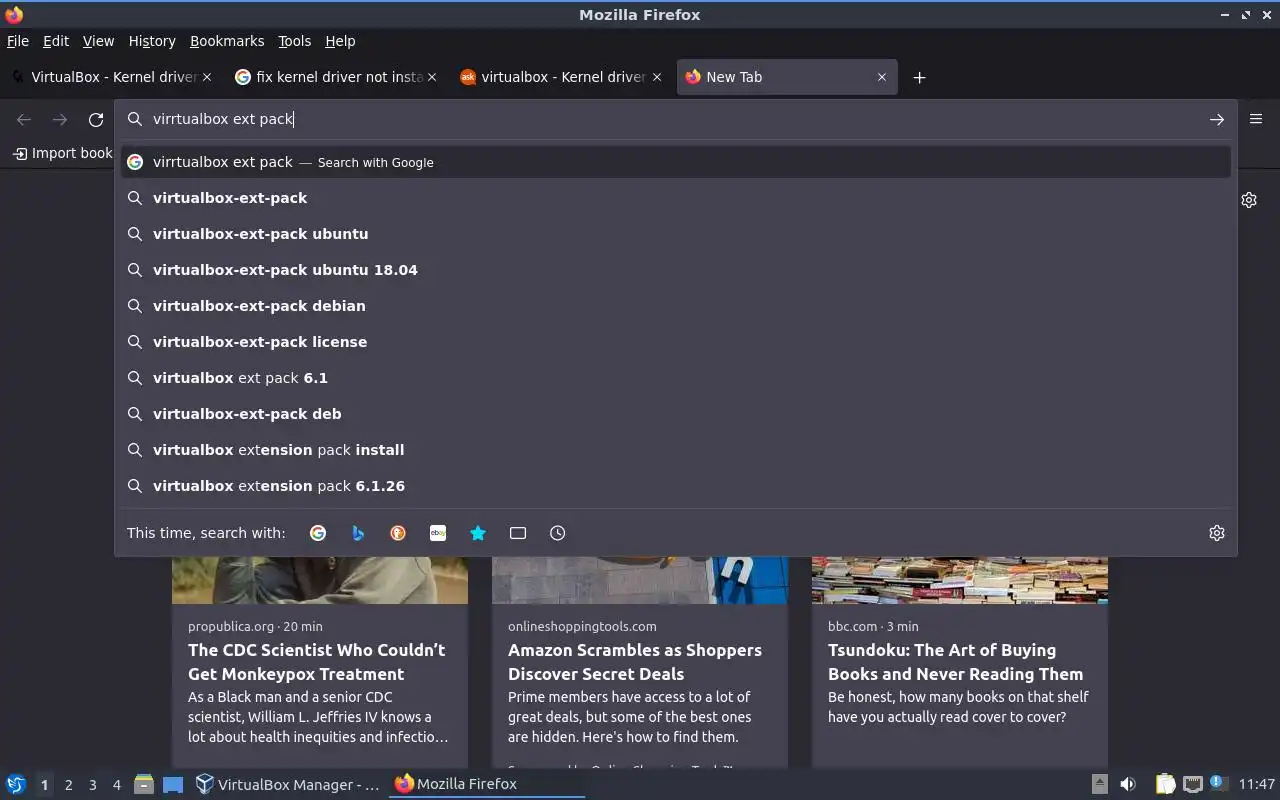Open the Firefox hamburger application menu
This screenshot has width=1280, height=800.
(x=1256, y=119)
